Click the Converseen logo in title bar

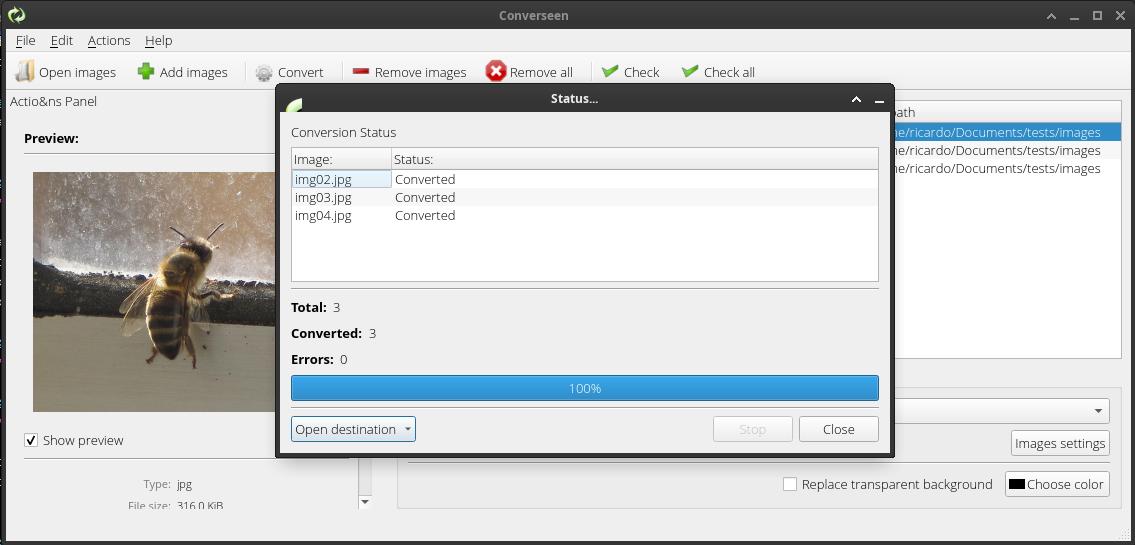click(x=16, y=15)
